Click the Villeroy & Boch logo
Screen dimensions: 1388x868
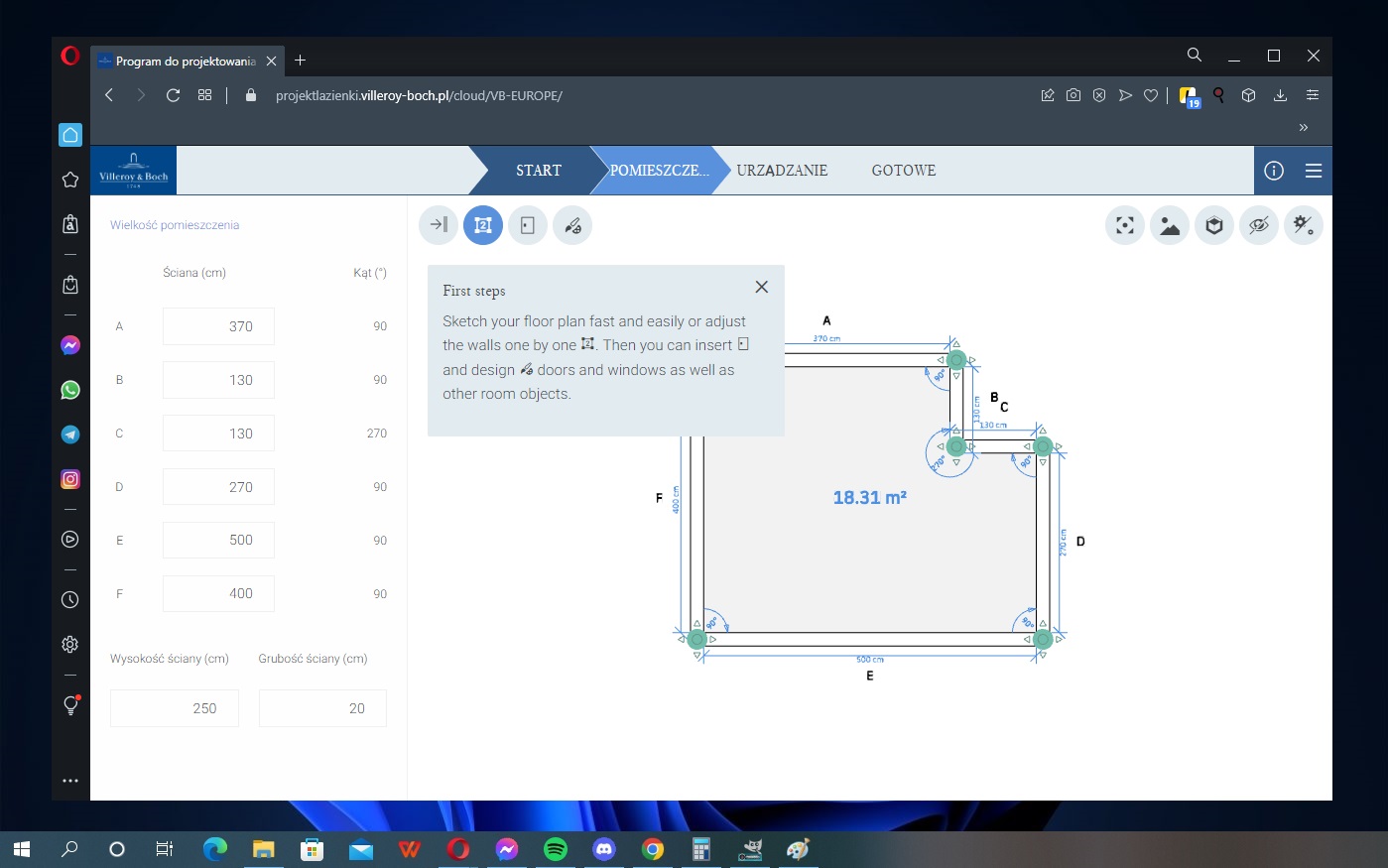[x=134, y=171]
